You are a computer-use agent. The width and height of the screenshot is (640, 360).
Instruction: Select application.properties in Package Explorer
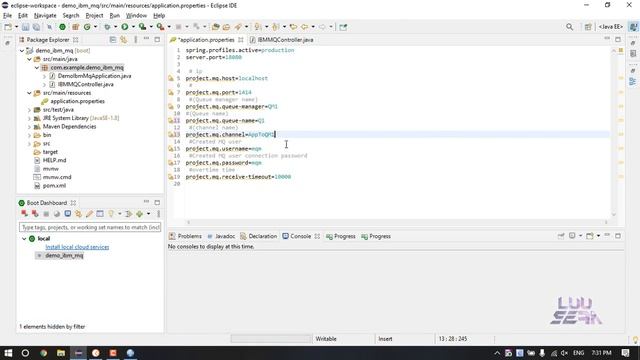click(78, 101)
